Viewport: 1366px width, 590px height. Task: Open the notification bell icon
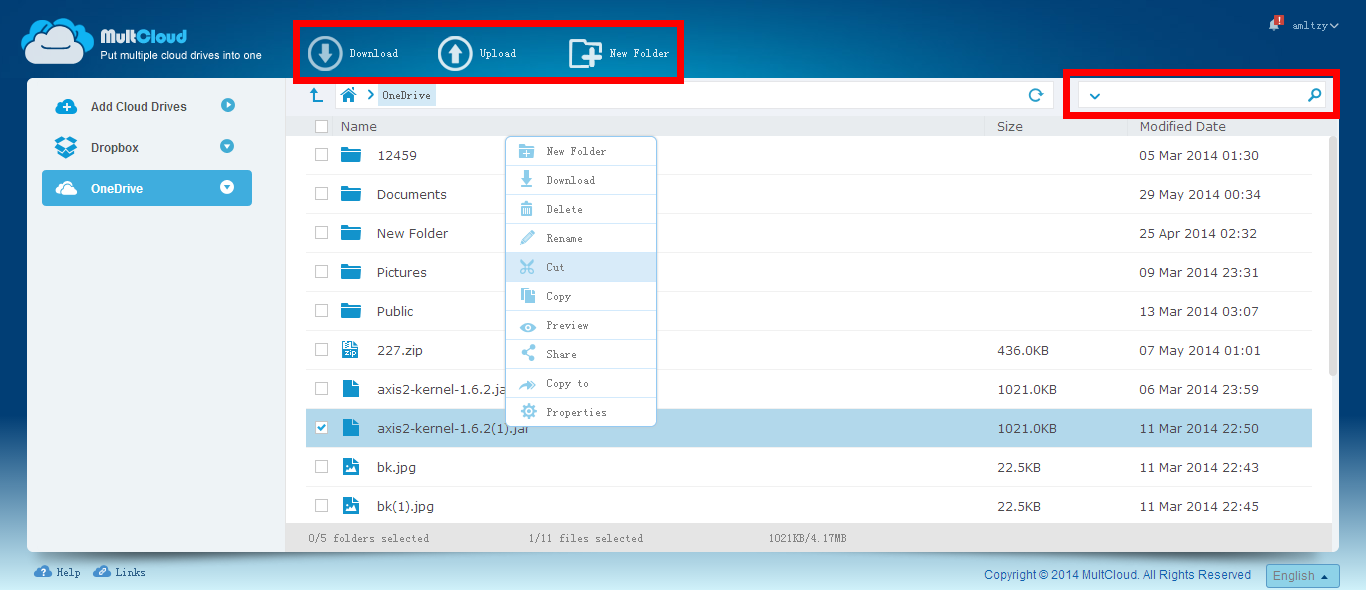1274,24
